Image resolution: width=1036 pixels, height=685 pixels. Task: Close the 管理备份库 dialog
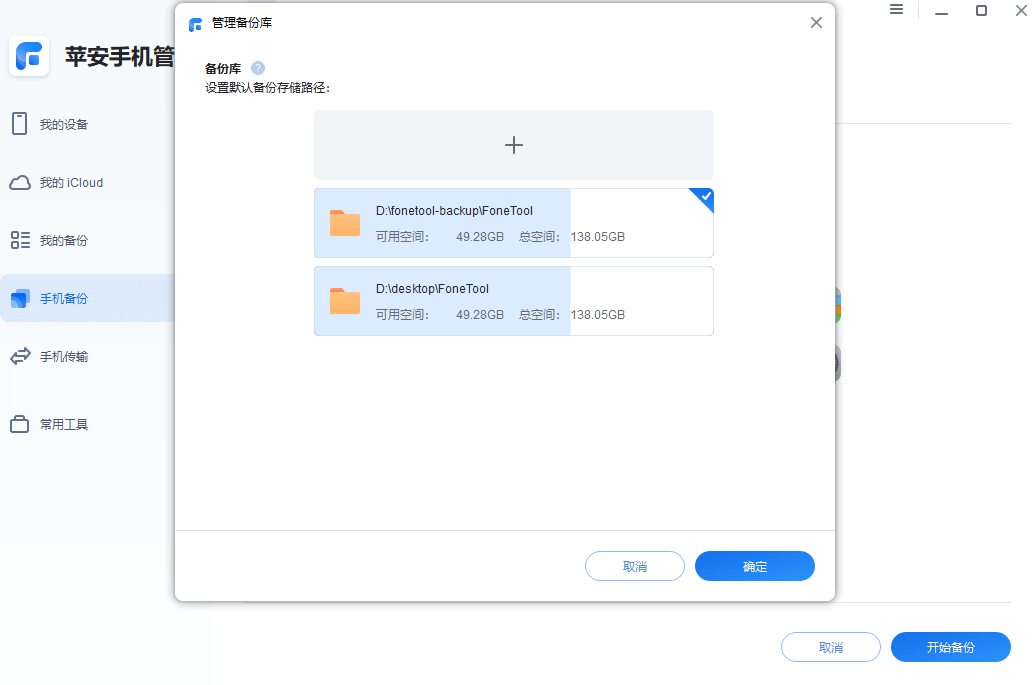[x=815, y=22]
